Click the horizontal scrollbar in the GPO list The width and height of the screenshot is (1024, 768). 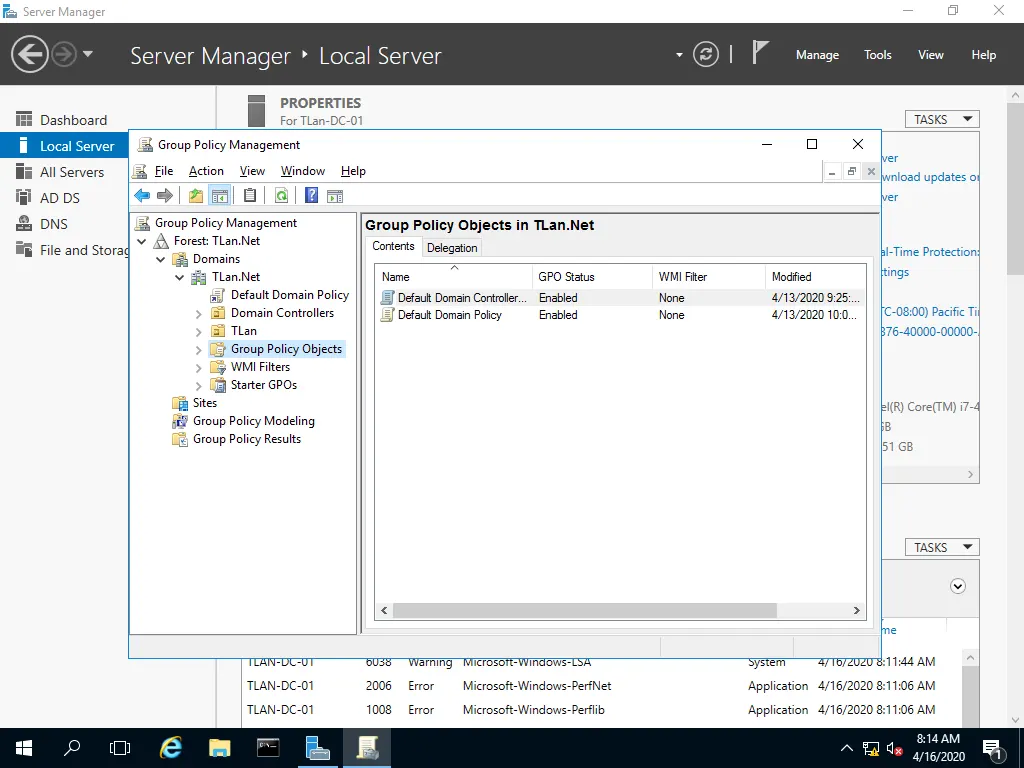point(584,610)
